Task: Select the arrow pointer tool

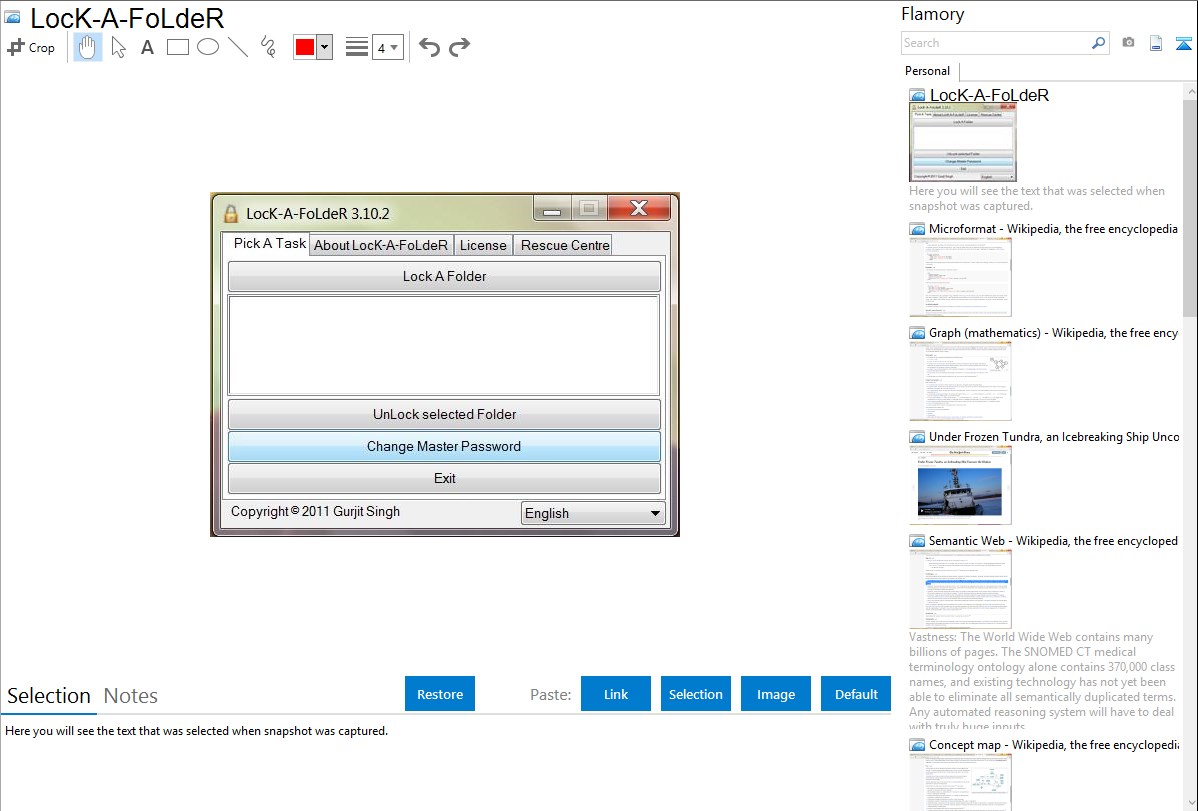Action: pyautogui.click(x=118, y=47)
